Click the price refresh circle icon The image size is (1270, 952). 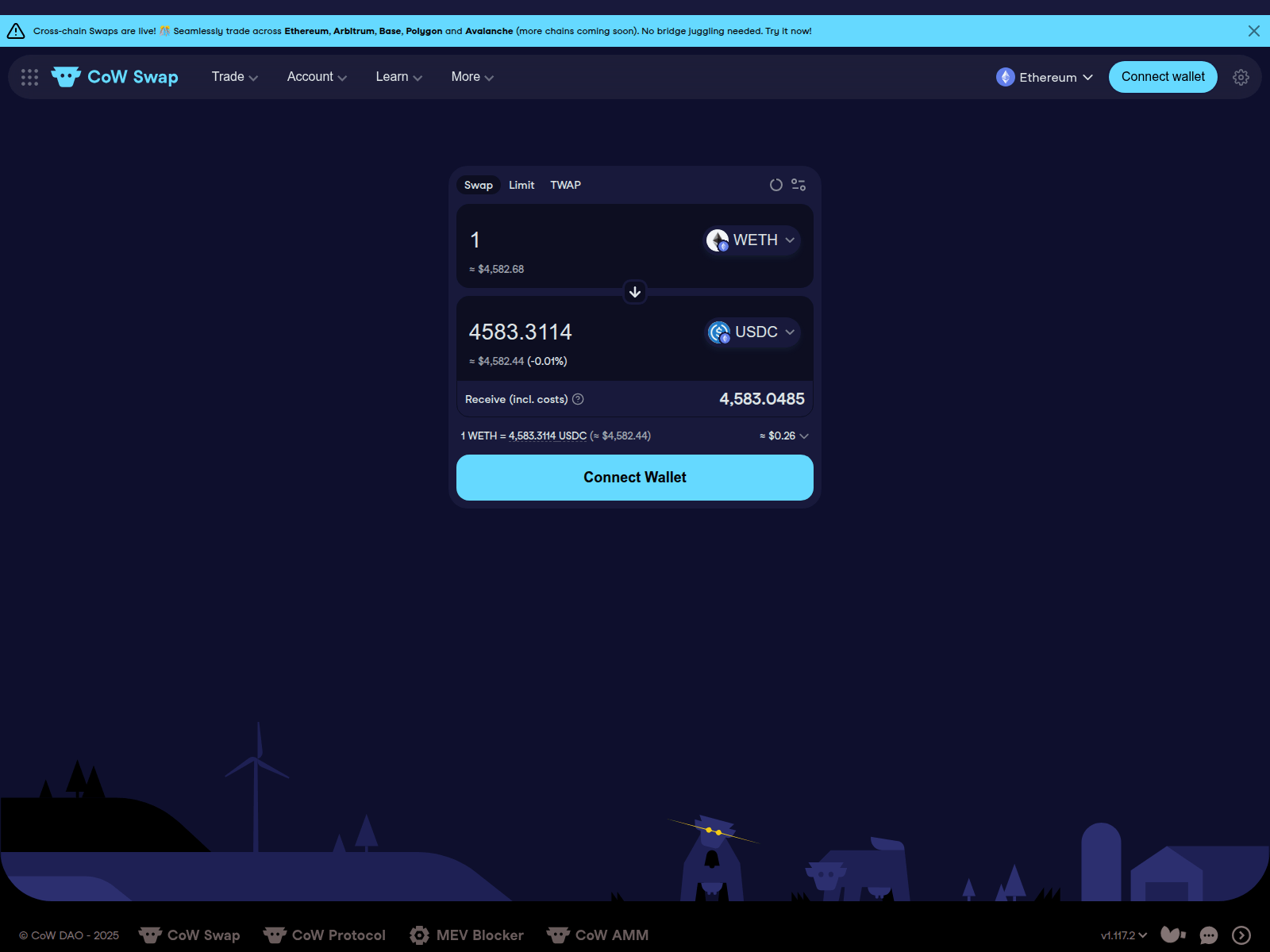[776, 185]
